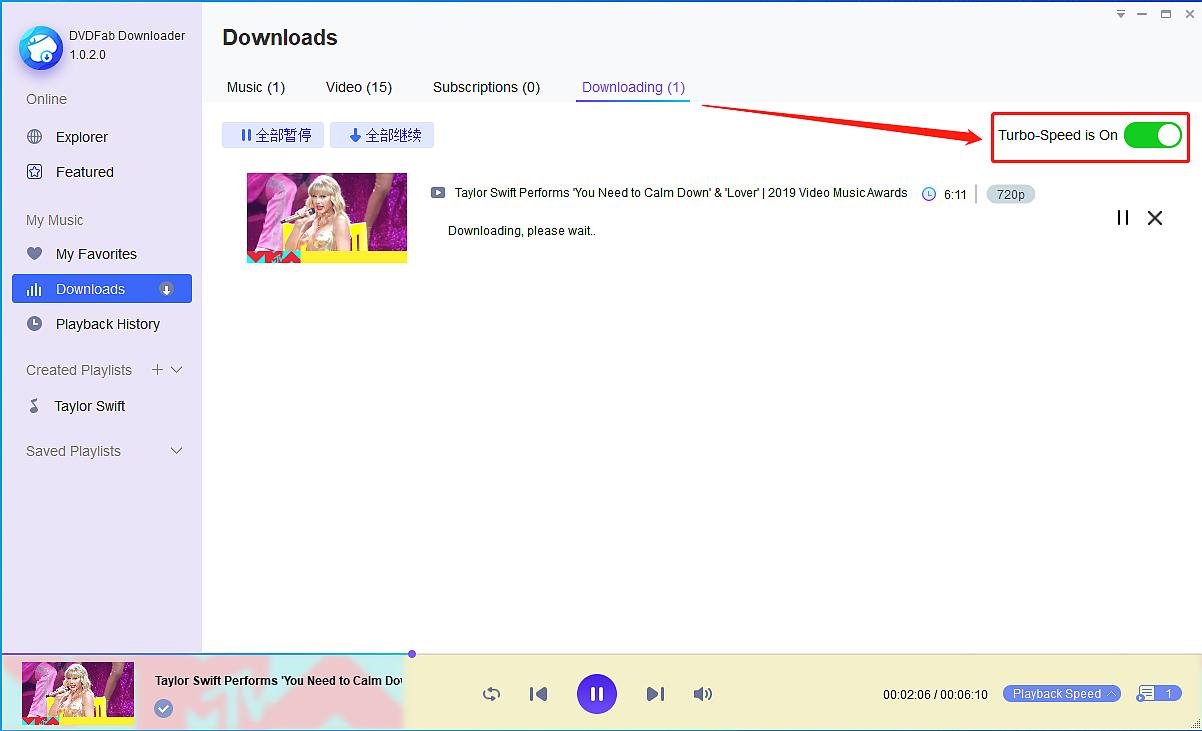Click the playback time 00:02:06 / 00:06:10

click(x=935, y=694)
